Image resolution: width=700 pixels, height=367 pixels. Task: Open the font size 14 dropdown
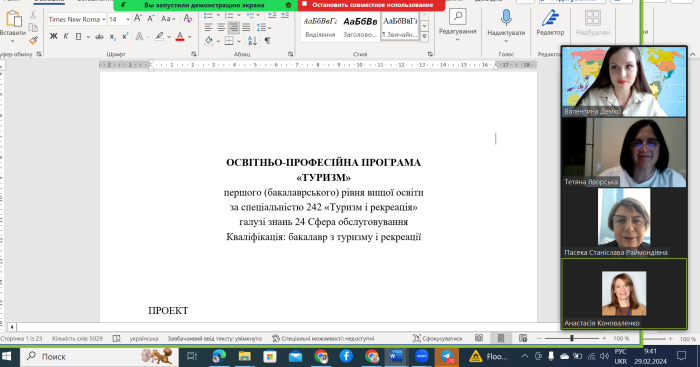pos(128,19)
